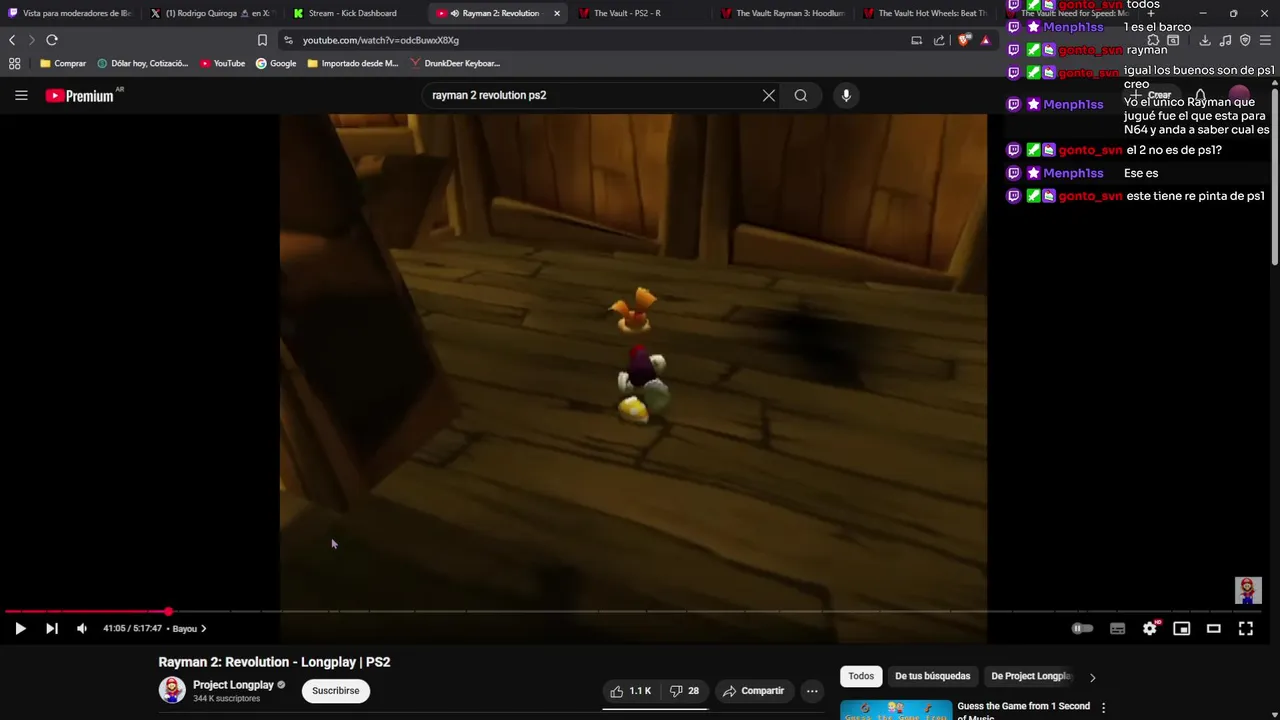Seek along the red video progress bar

86,611
